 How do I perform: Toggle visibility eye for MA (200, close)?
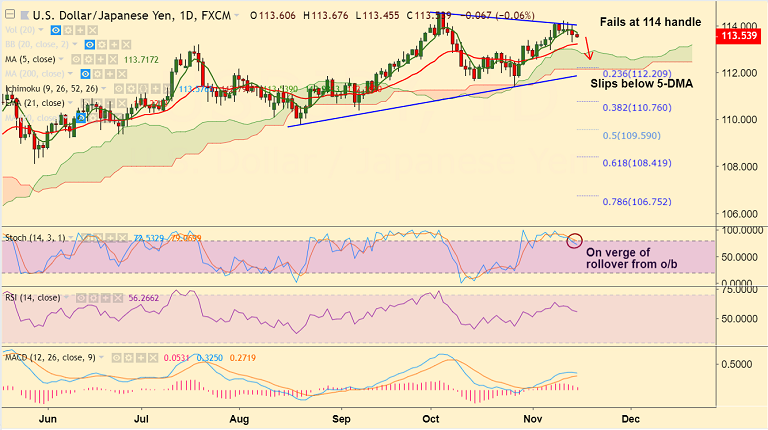click(85, 74)
